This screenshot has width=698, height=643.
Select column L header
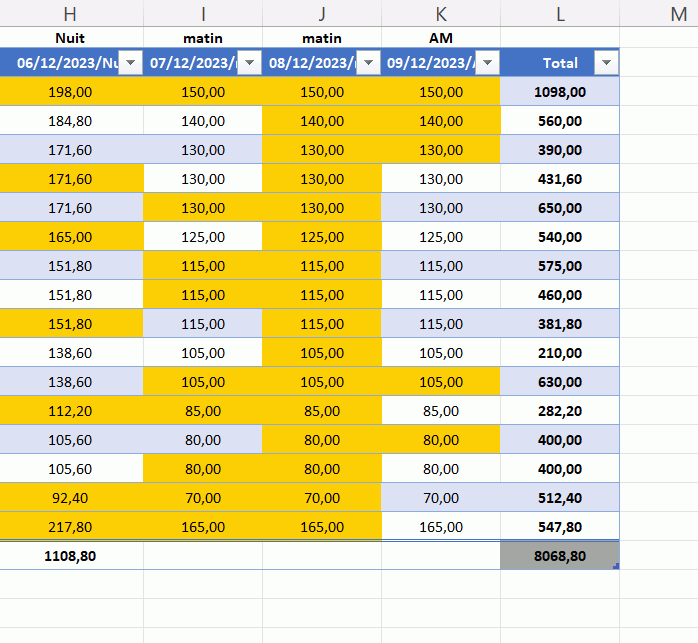560,13
